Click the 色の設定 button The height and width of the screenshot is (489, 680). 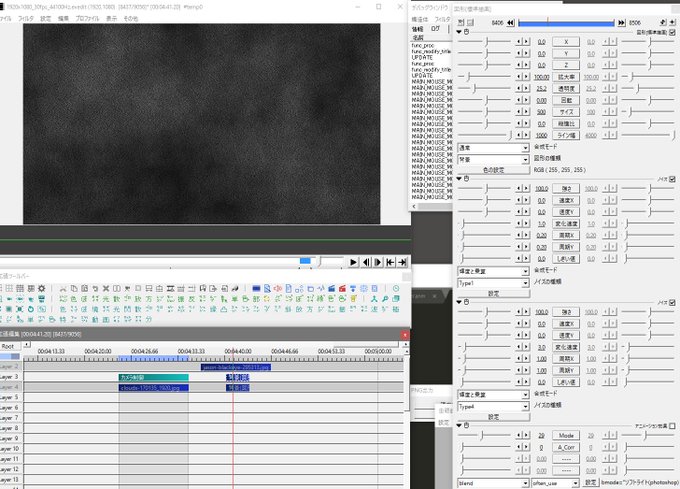(494, 170)
